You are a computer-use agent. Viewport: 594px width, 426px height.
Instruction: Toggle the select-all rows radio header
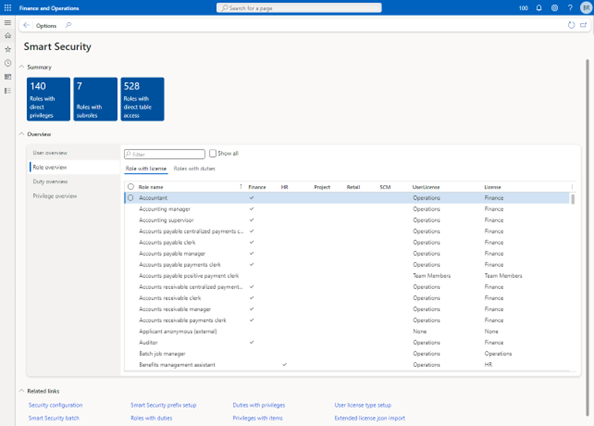(x=131, y=187)
